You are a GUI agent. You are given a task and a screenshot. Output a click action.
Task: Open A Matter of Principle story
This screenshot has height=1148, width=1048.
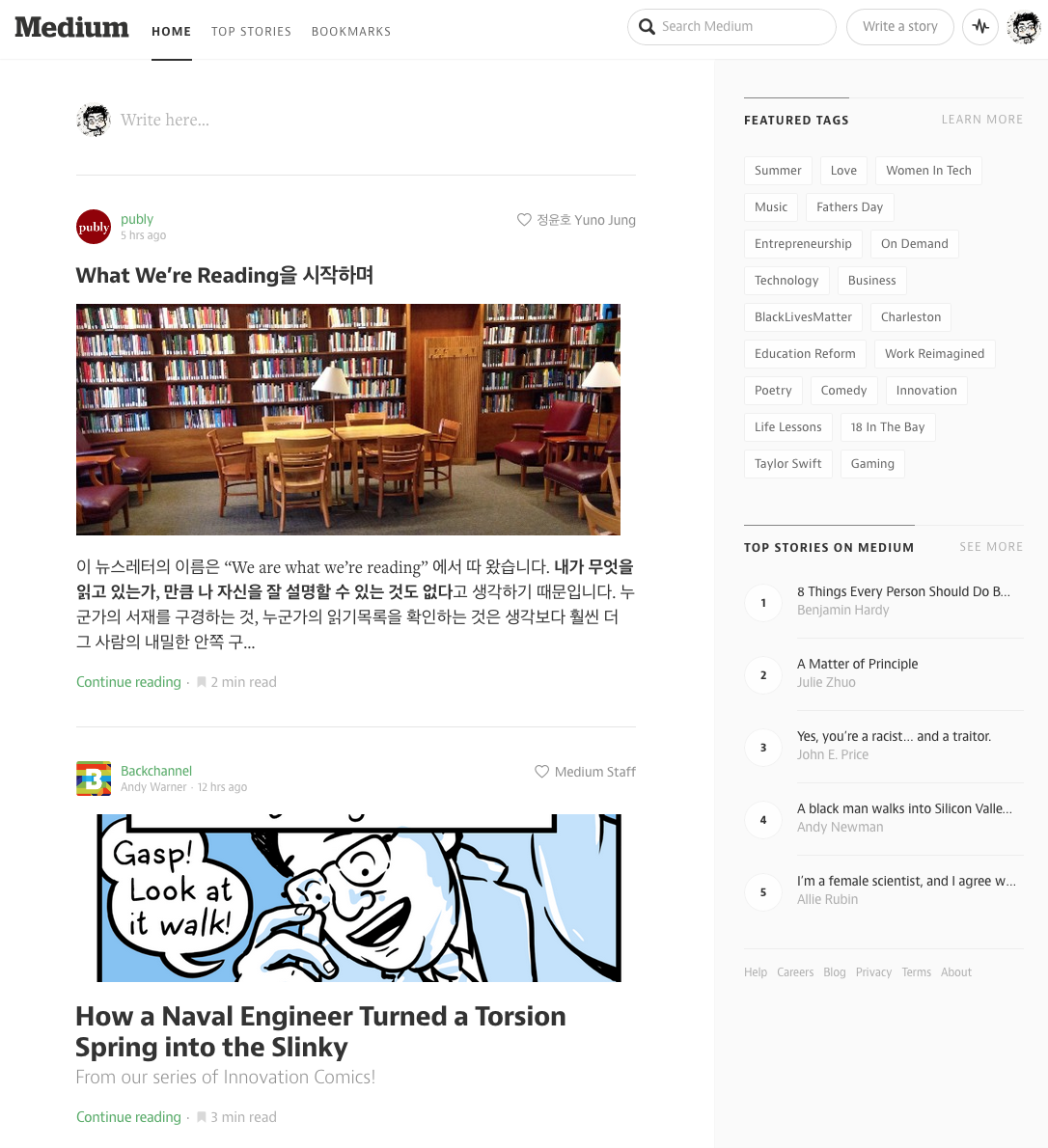click(x=858, y=664)
